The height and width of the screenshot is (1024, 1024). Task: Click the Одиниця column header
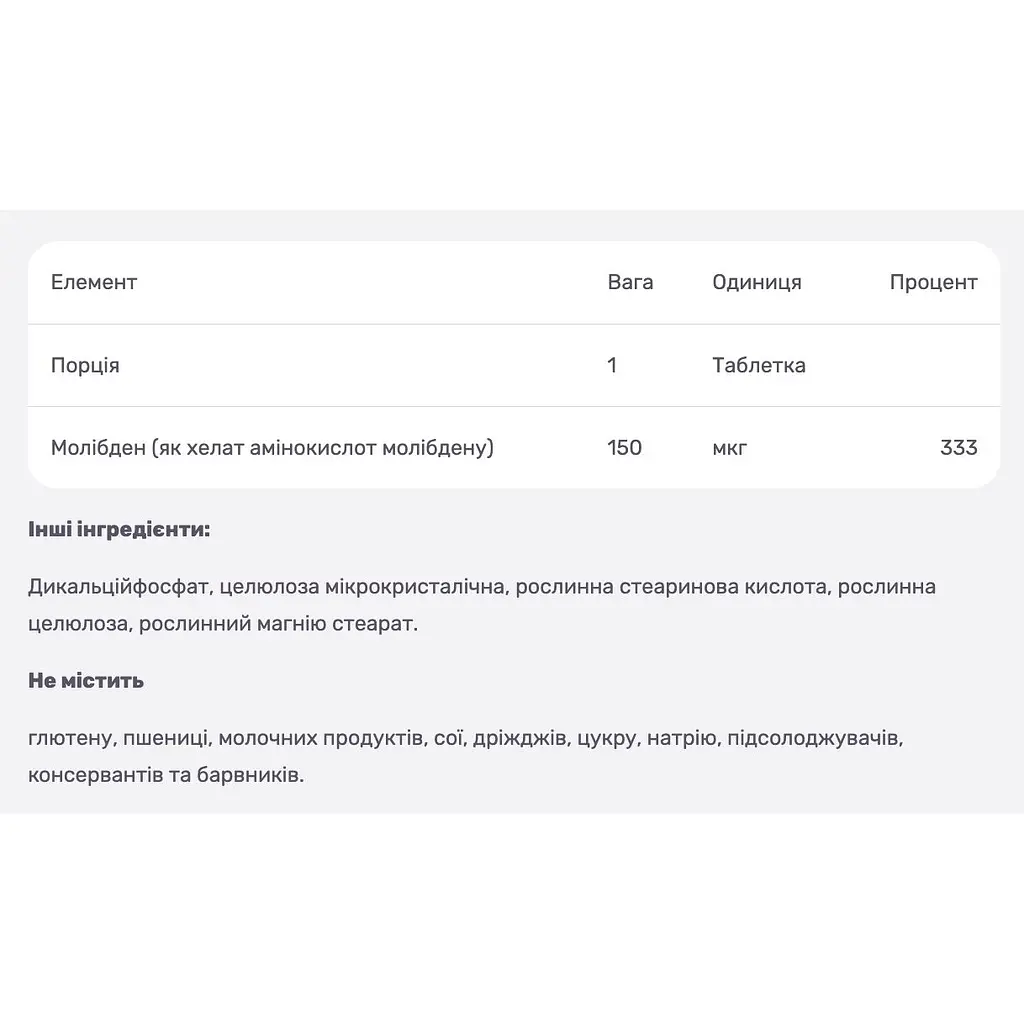[757, 283]
